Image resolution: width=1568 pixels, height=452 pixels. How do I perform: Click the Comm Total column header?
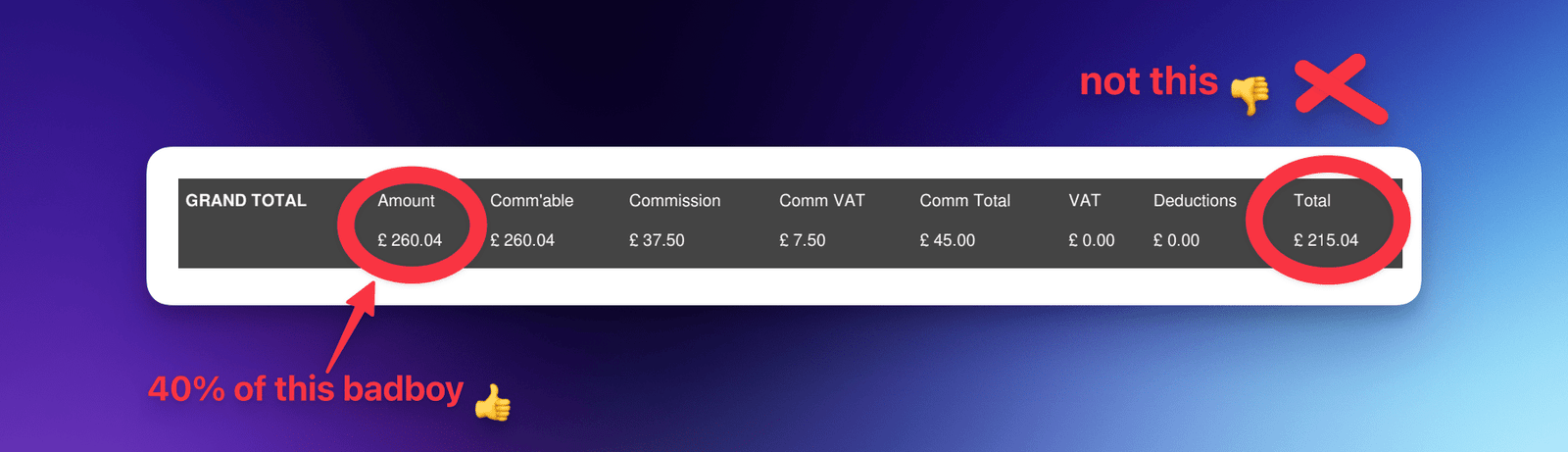click(965, 200)
